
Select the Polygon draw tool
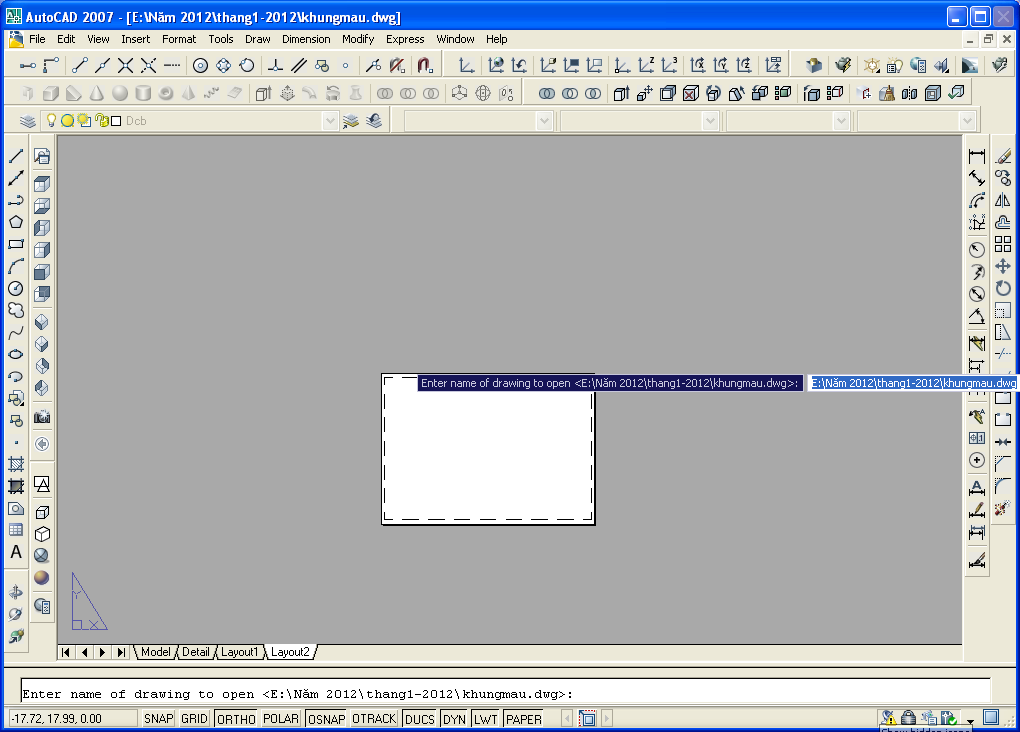coord(16,222)
